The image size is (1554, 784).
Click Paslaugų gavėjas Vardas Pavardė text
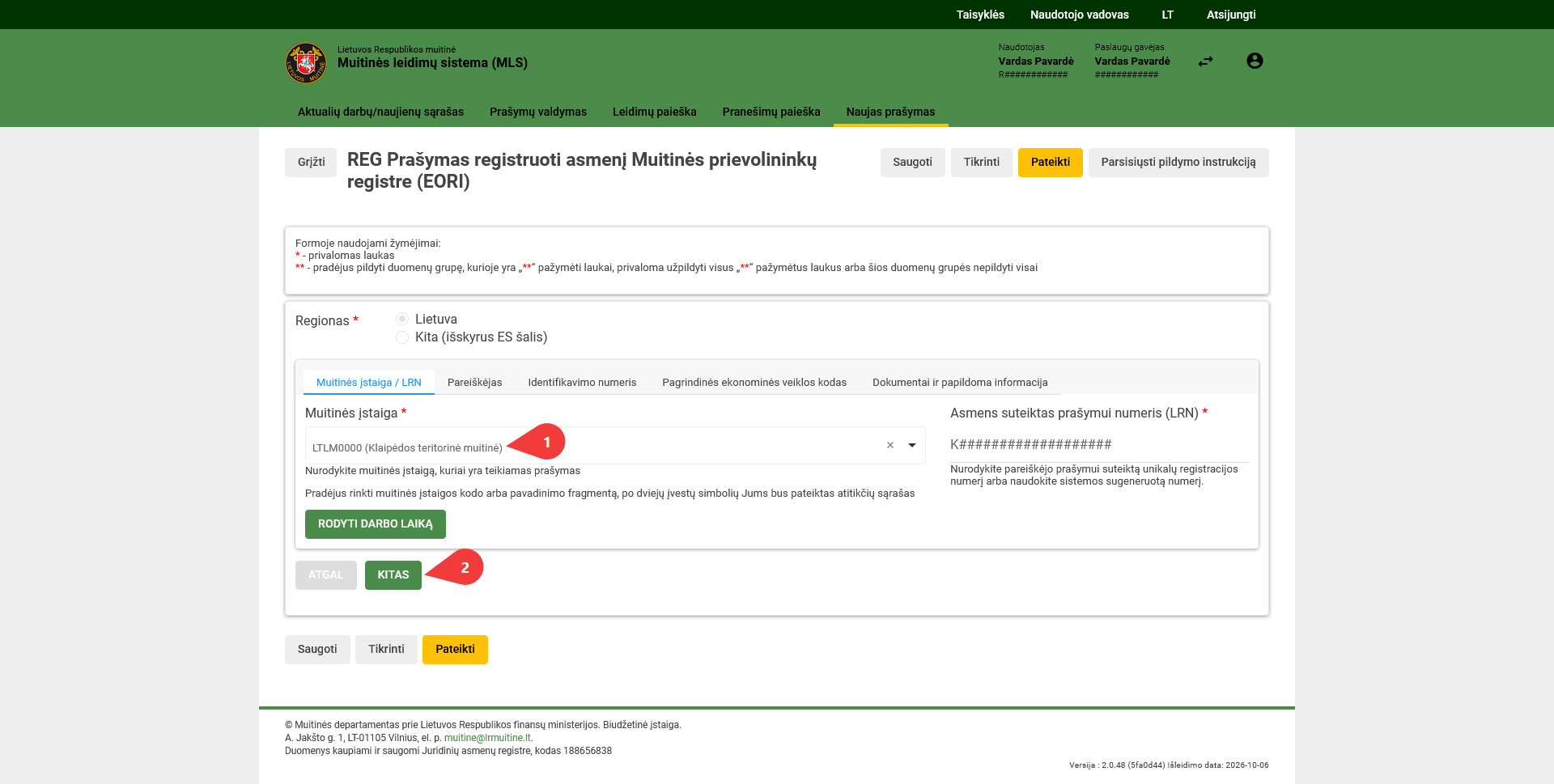(x=1132, y=61)
